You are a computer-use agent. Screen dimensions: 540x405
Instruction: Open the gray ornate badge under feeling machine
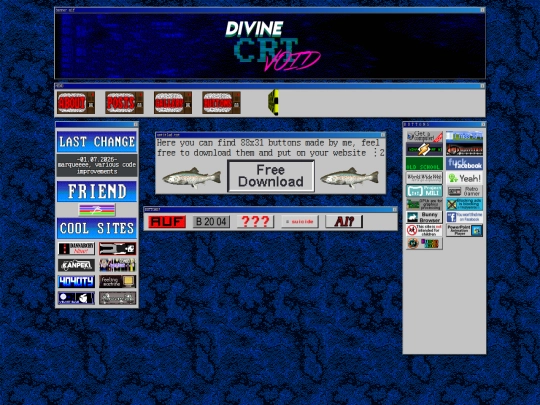click(117, 298)
